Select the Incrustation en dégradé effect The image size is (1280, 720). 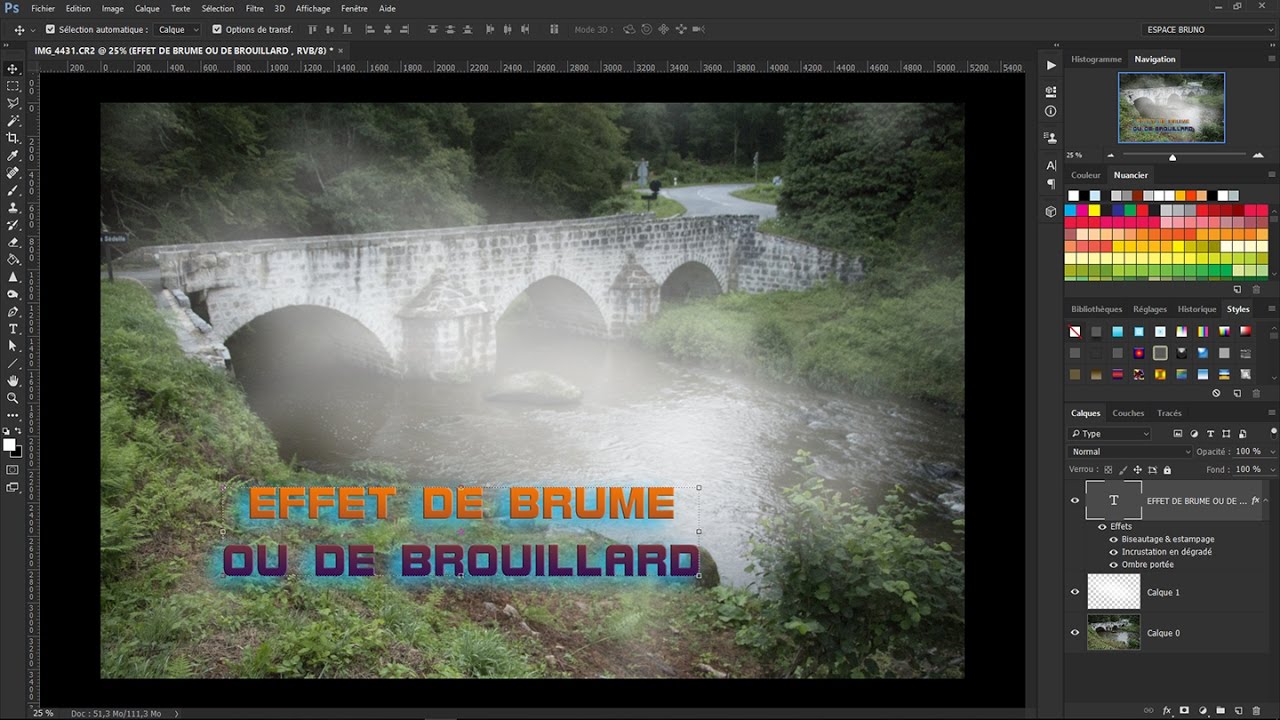(x=1167, y=552)
